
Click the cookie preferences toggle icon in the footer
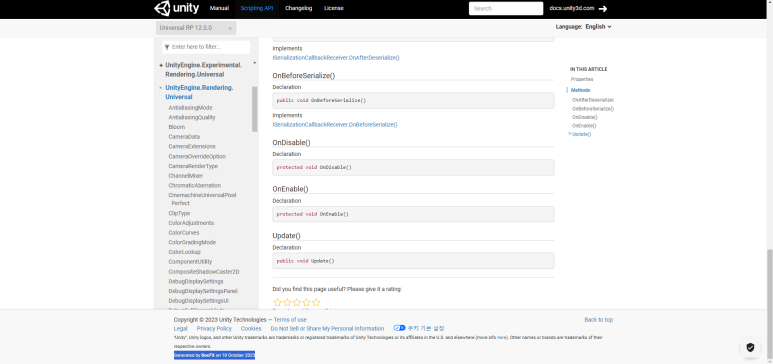(399, 328)
